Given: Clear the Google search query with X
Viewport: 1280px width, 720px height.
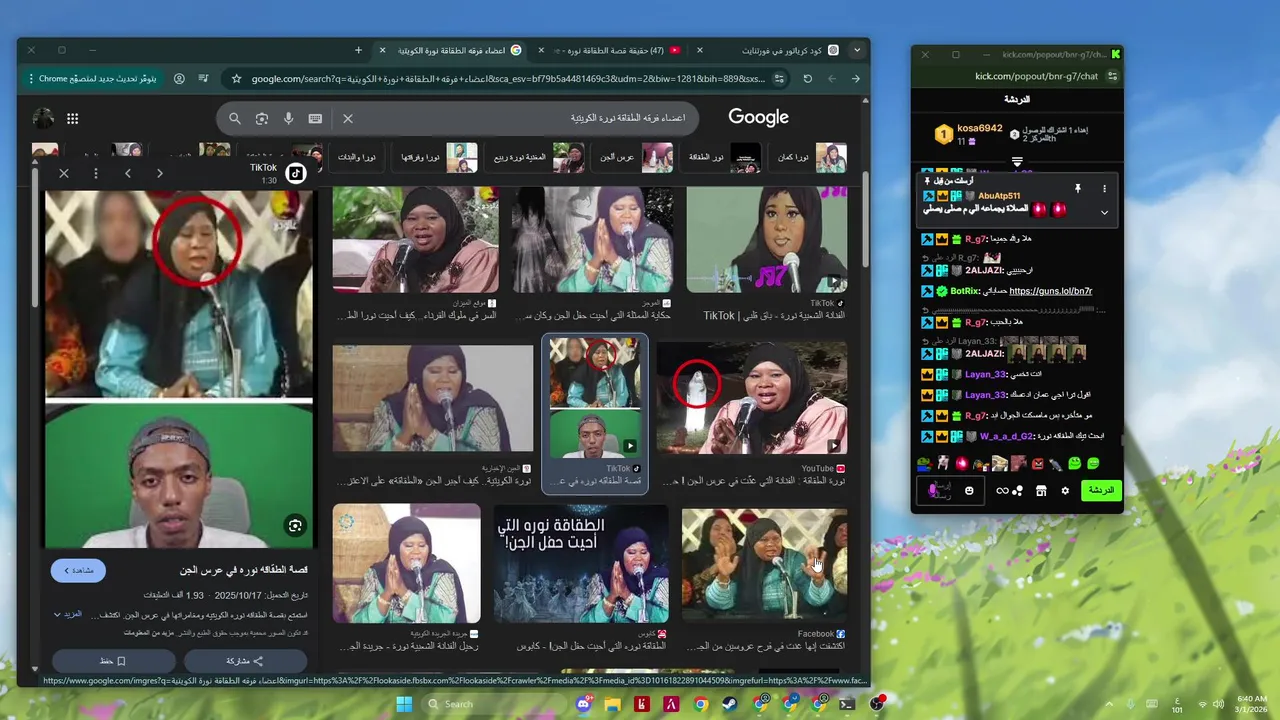Looking at the screenshot, I should [x=348, y=118].
